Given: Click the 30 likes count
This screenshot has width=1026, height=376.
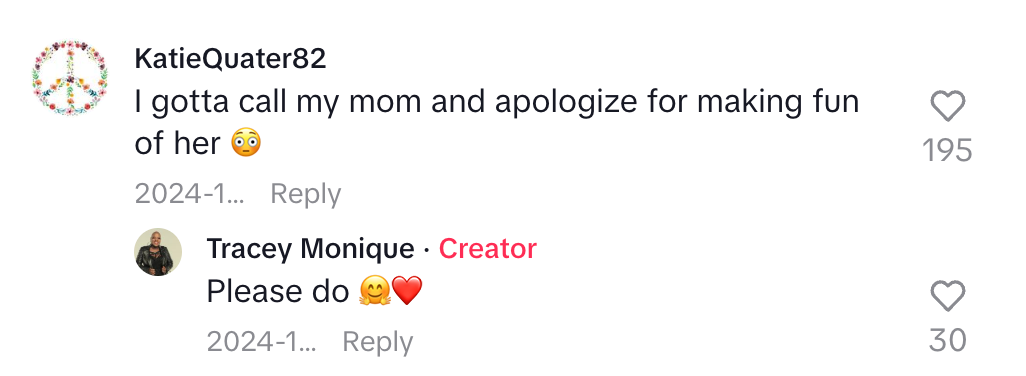Looking at the screenshot, I should coord(947,340).
